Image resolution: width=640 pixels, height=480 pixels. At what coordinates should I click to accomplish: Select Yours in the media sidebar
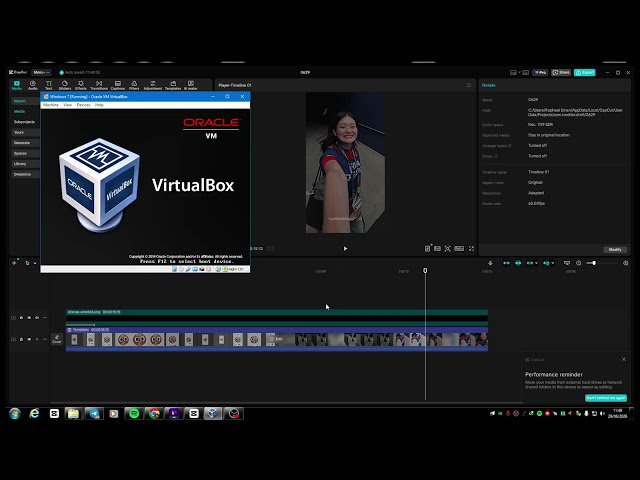[x=25, y=132]
